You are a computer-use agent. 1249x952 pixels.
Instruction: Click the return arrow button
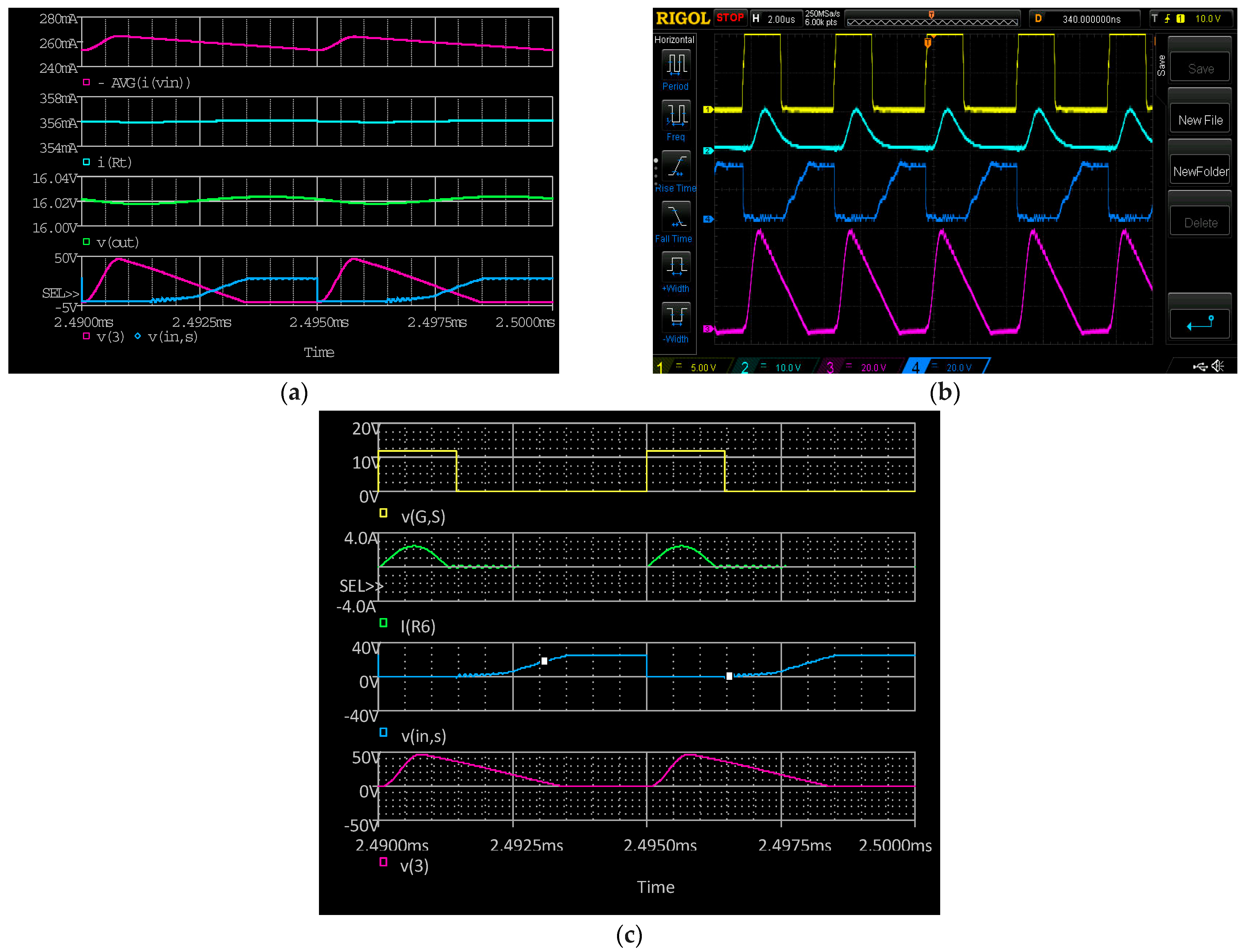click(x=1200, y=324)
